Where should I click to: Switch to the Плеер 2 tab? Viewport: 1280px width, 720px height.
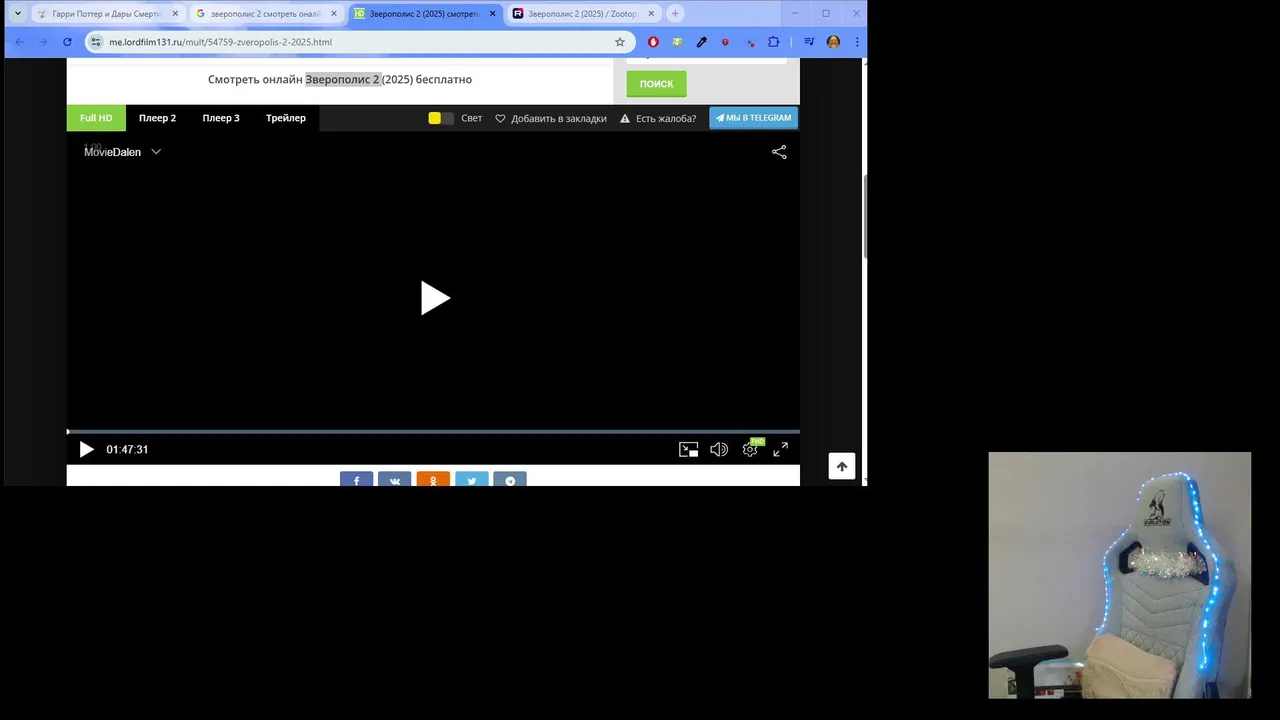point(157,118)
